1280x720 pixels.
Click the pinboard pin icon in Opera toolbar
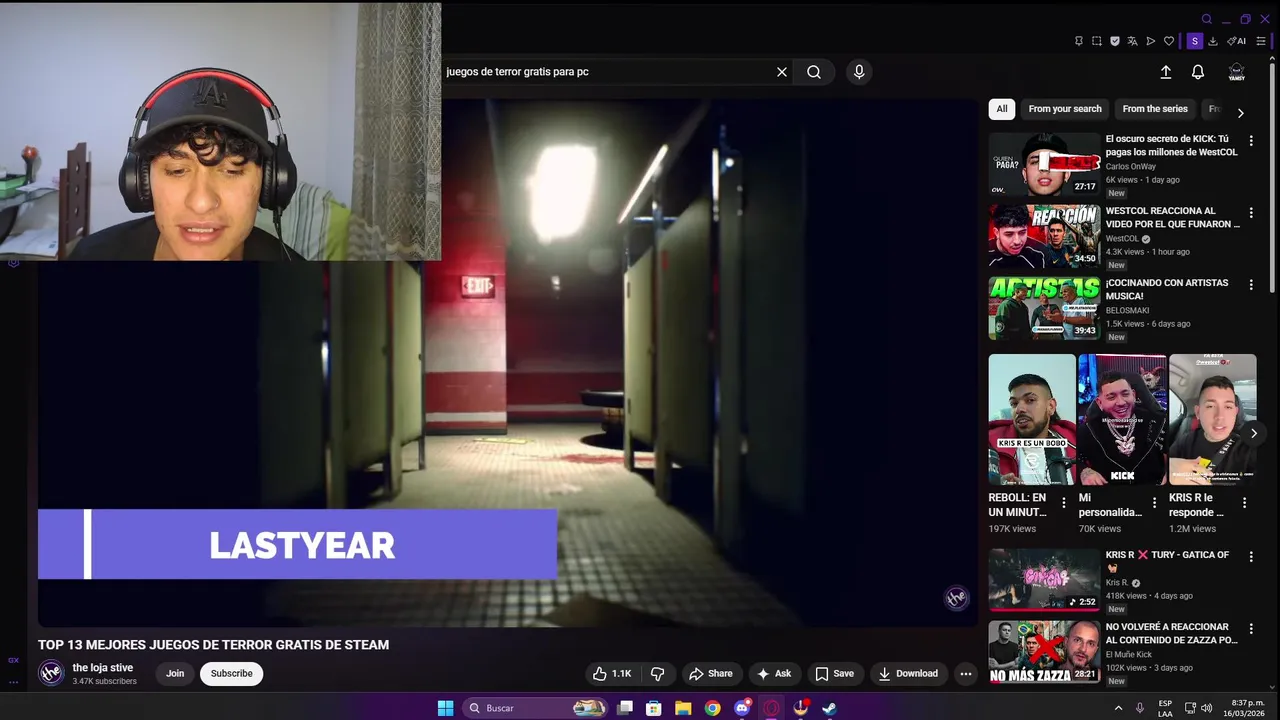[x=1078, y=41]
